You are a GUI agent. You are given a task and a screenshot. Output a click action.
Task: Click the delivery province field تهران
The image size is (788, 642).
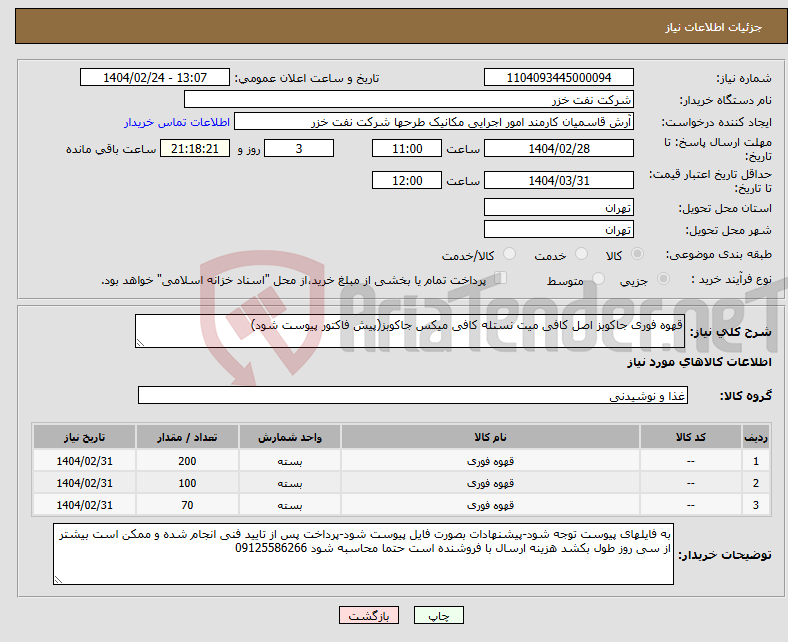[x=559, y=207]
